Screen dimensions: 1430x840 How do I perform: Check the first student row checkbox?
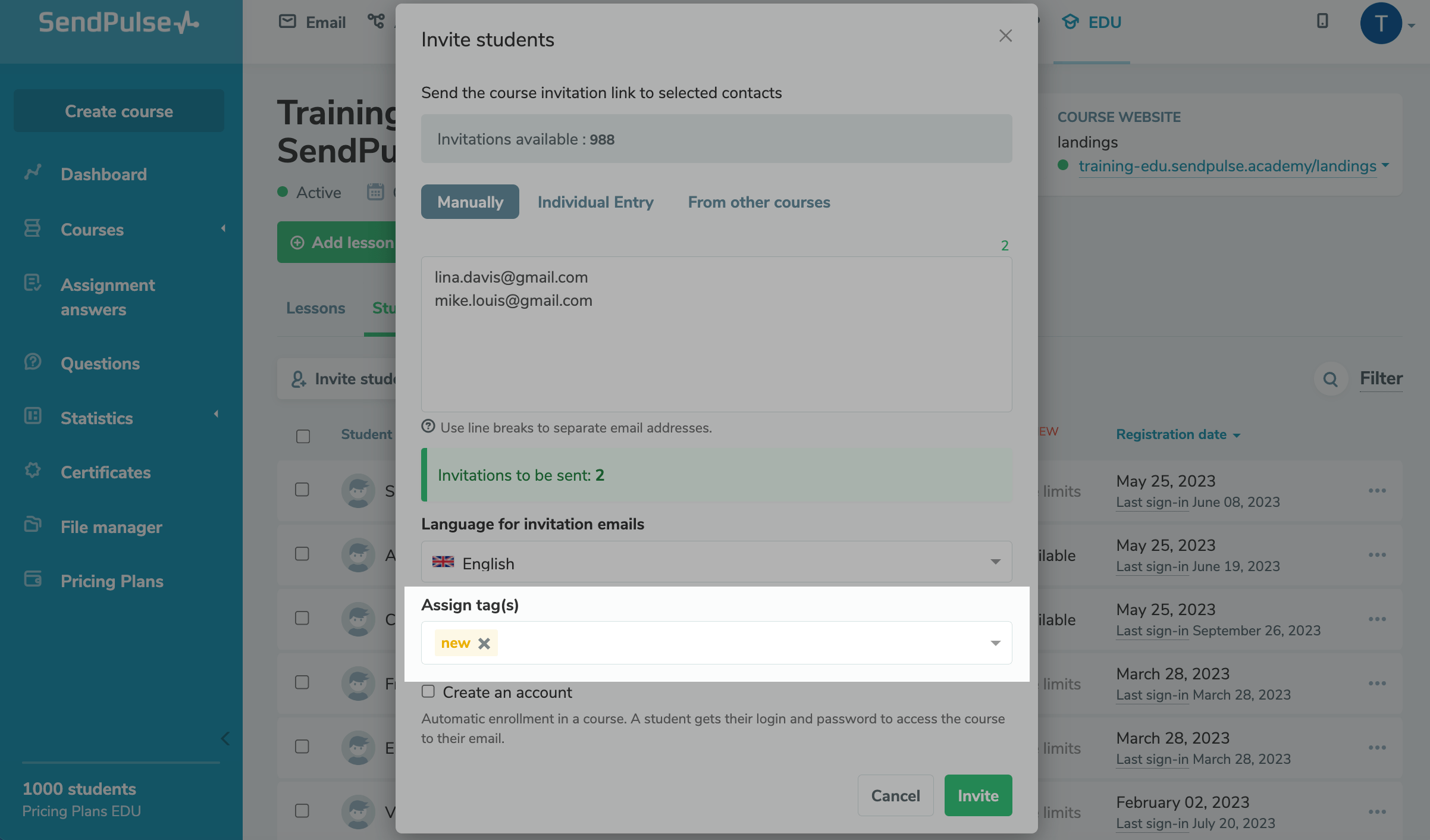click(x=302, y=490)
